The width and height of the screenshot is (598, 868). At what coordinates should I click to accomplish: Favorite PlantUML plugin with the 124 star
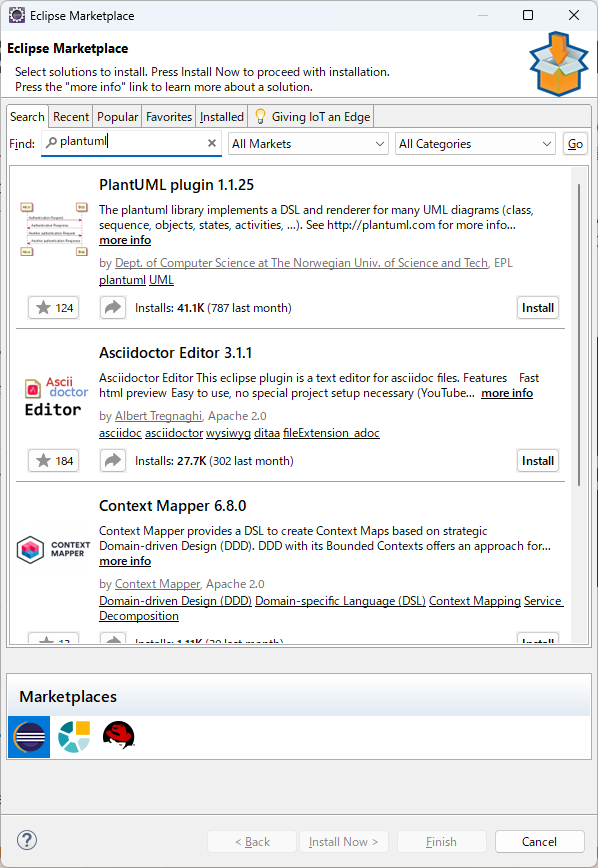pyautogui.click(x=54, y=308)
